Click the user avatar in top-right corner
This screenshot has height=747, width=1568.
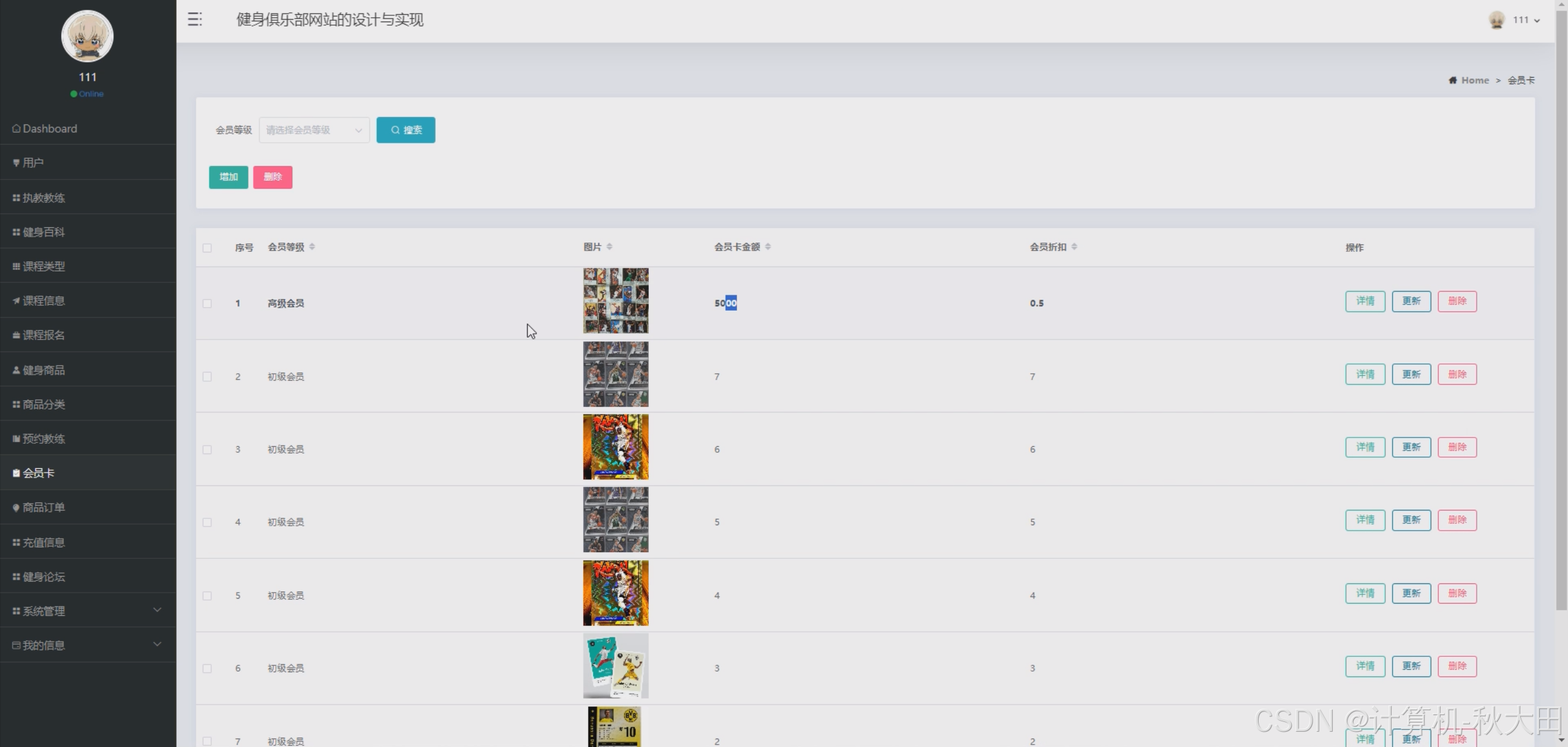click(1496, 20)
